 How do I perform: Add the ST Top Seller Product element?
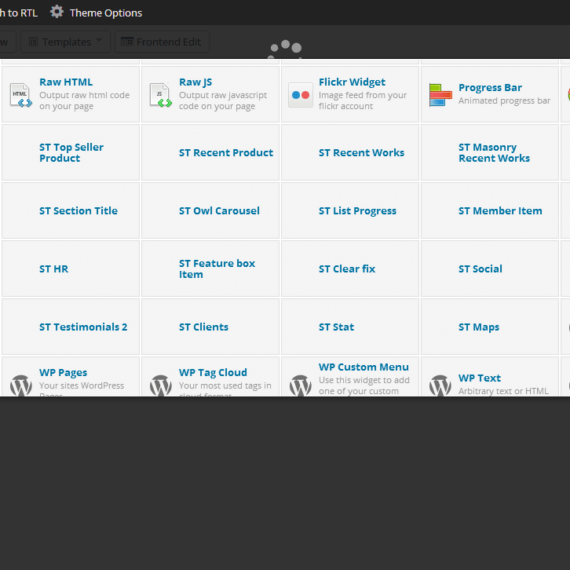coord(71,153)
